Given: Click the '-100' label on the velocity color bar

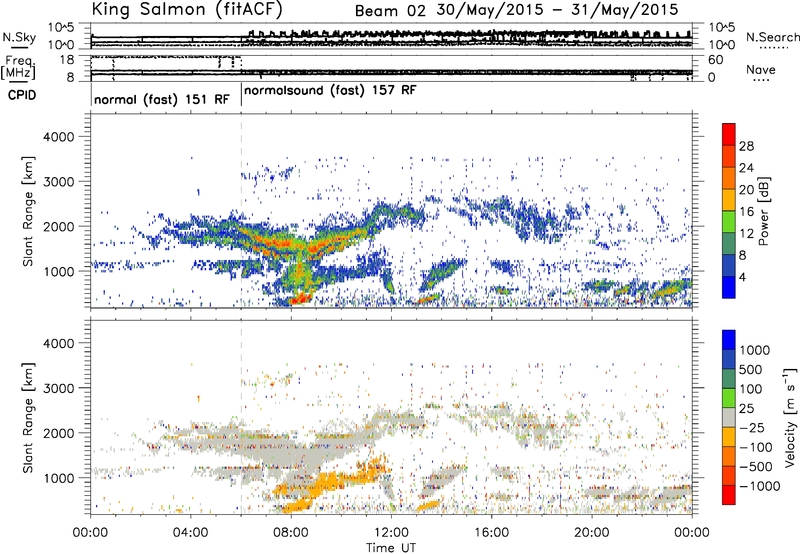Looking at the screenshot, I should [756, 447].
